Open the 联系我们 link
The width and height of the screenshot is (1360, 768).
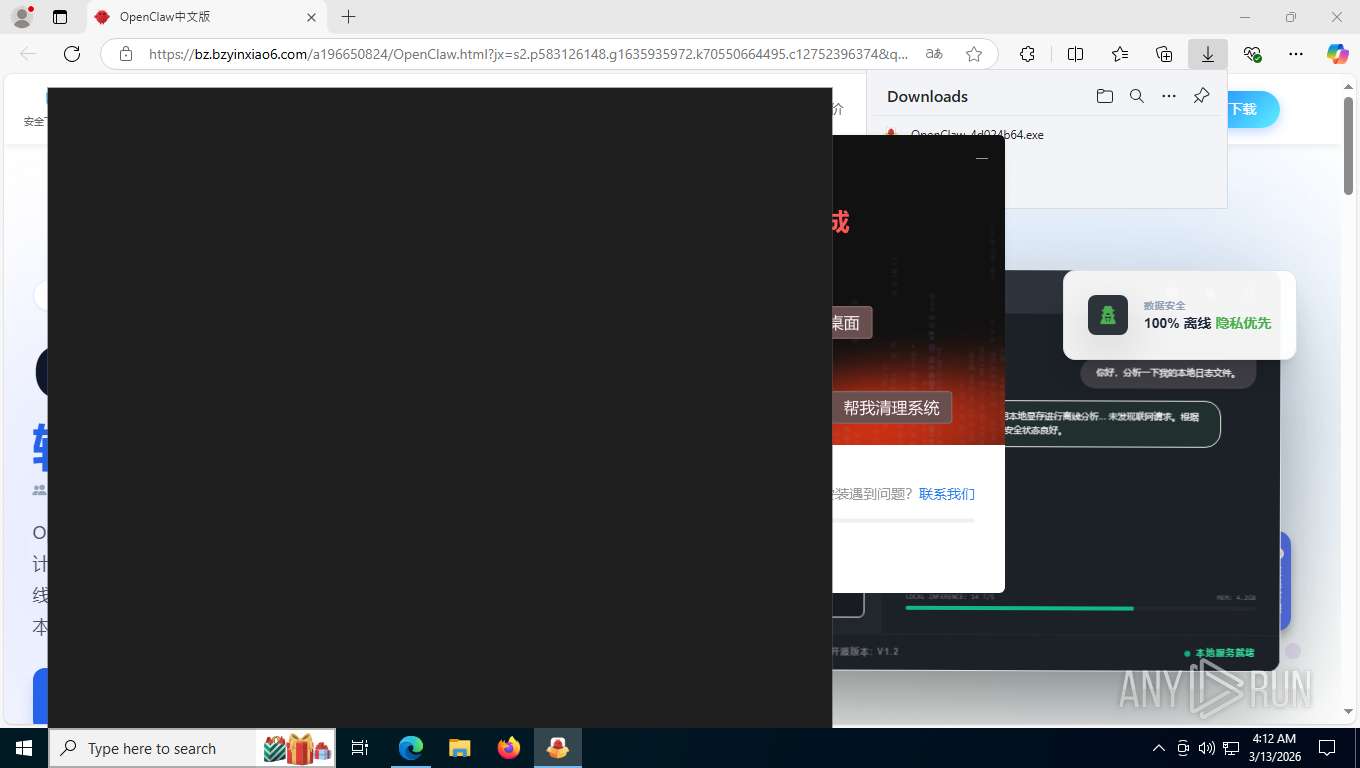point(947,494)
